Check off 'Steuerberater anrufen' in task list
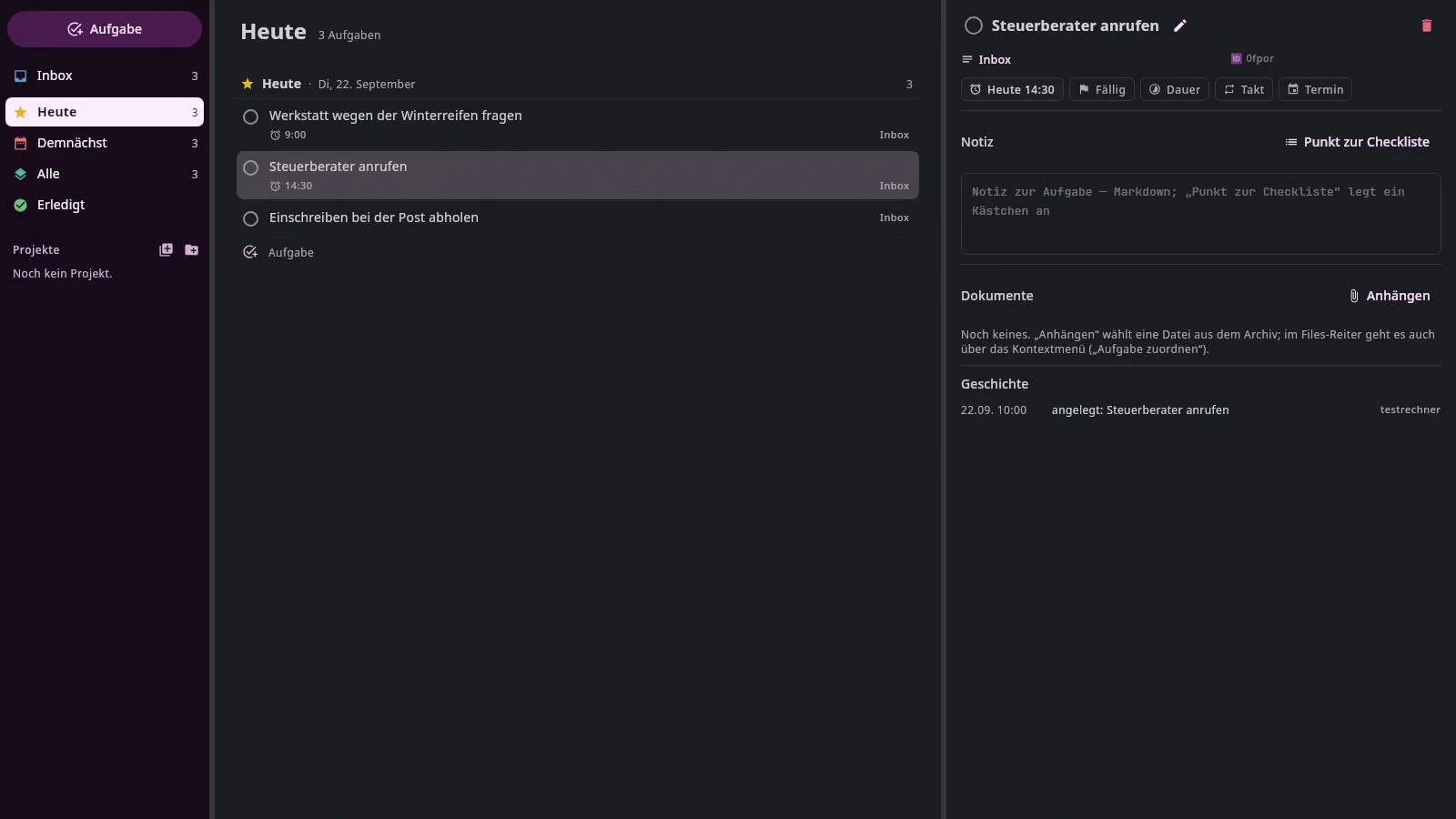 (251, 167)
